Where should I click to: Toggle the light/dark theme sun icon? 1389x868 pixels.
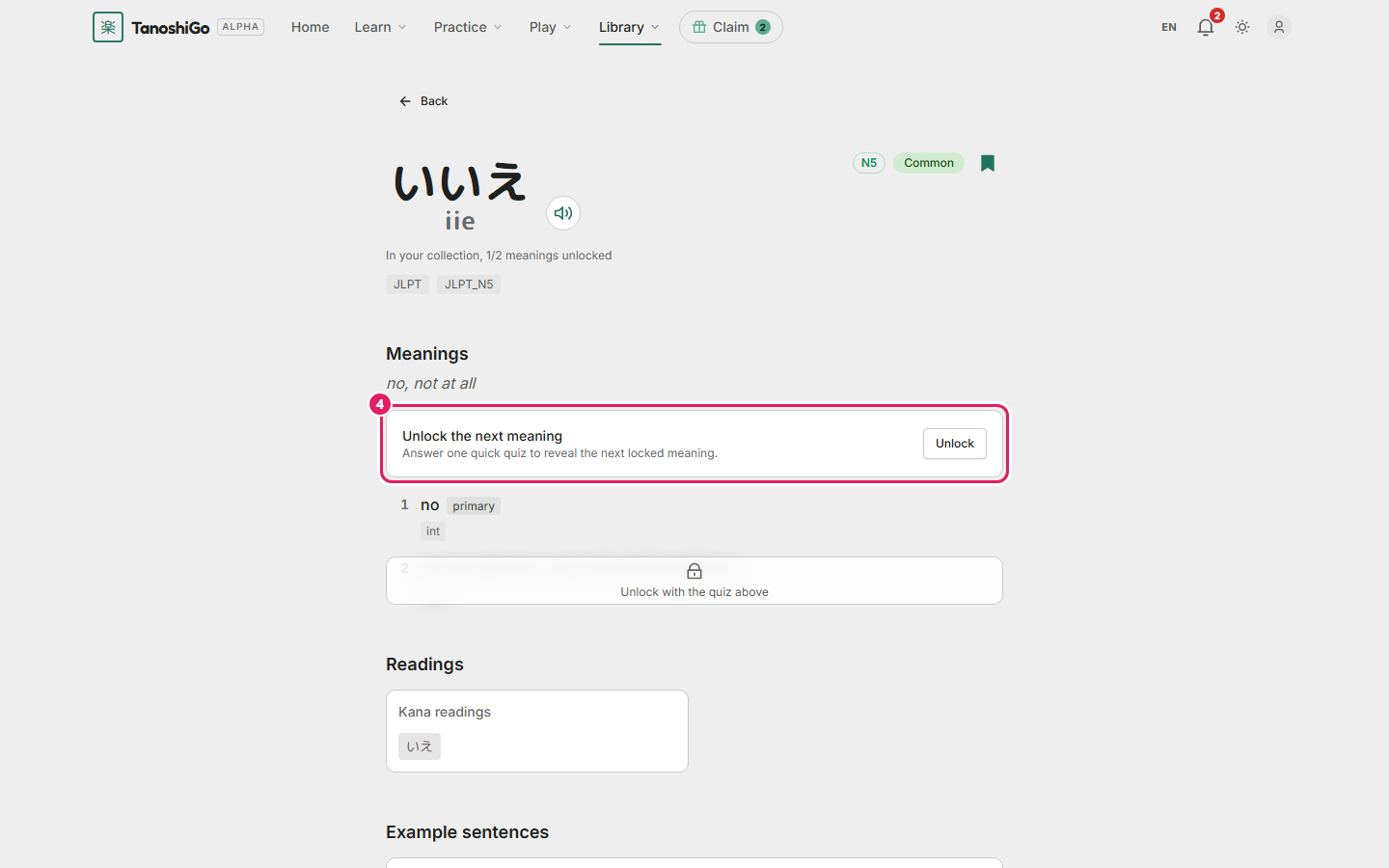click(1242, 27)
